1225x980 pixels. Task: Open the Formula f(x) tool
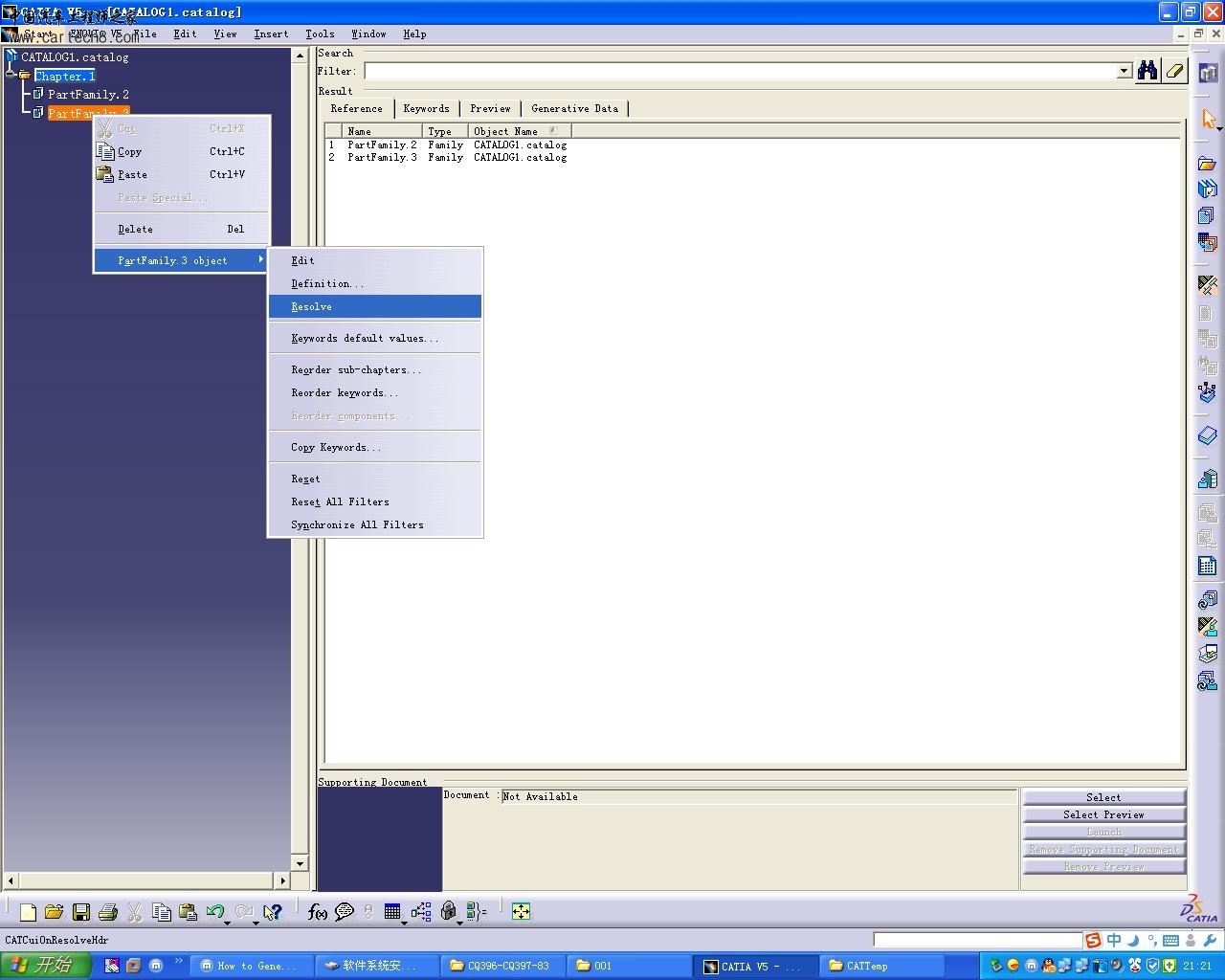(317, 912)
